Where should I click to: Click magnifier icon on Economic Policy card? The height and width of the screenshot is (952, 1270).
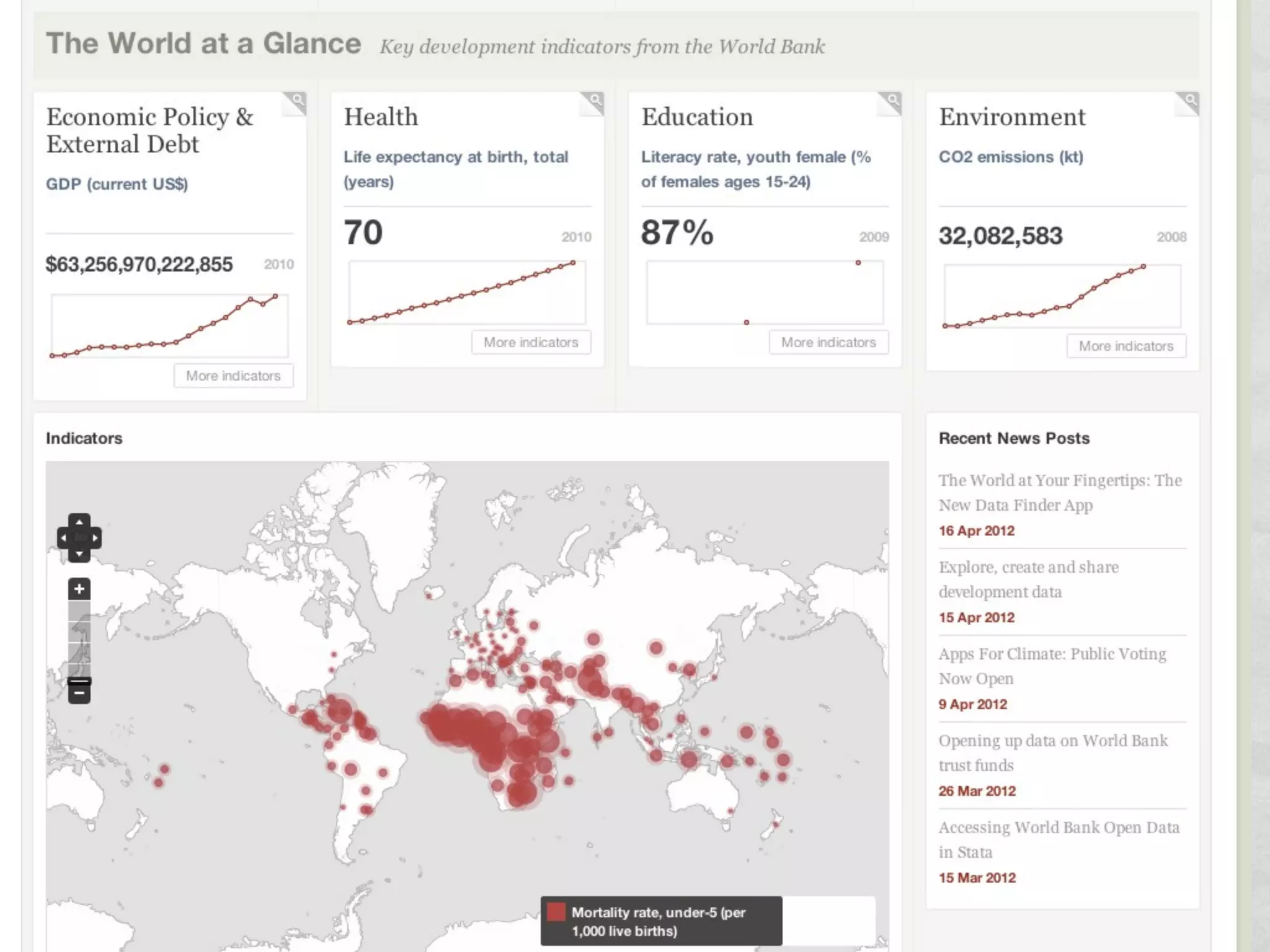pos(297,100)
